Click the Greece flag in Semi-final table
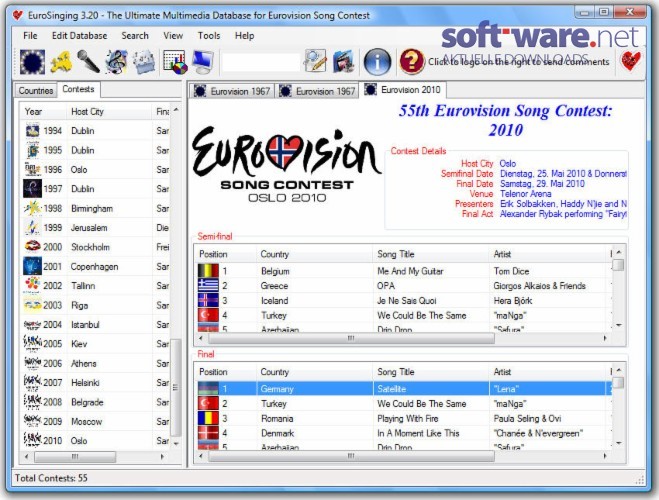 (208, 285)
